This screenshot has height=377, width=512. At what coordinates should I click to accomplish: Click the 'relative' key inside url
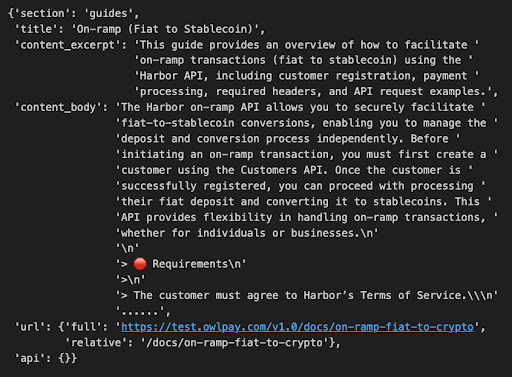(96, 343)
